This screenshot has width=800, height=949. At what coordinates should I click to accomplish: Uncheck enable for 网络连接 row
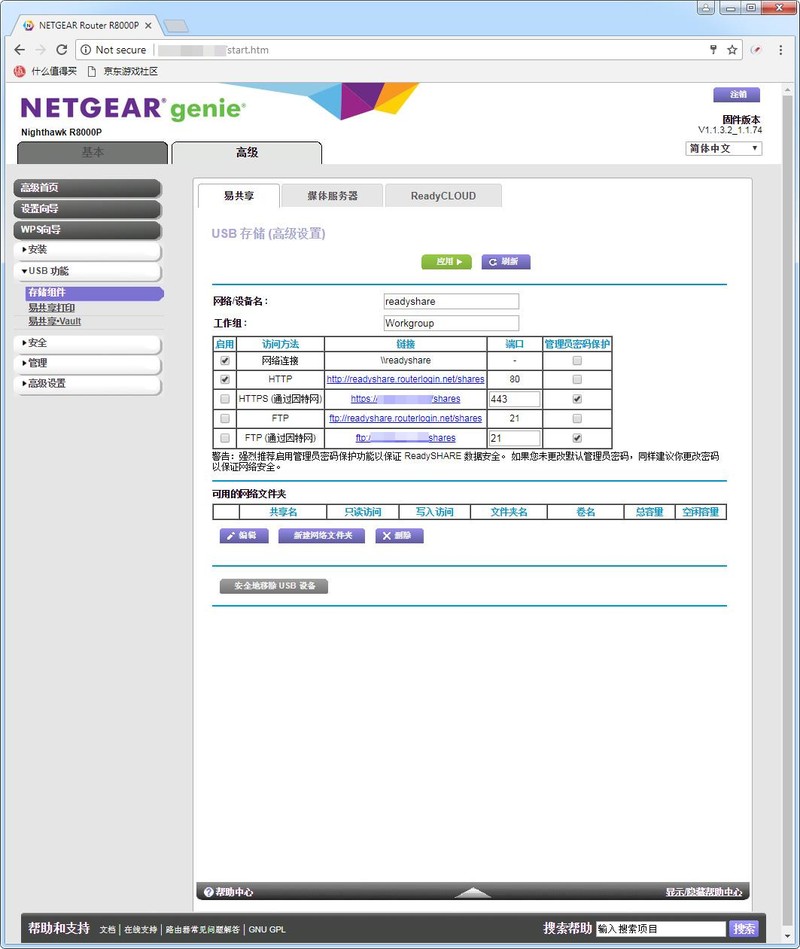click(x=225, y=361)
